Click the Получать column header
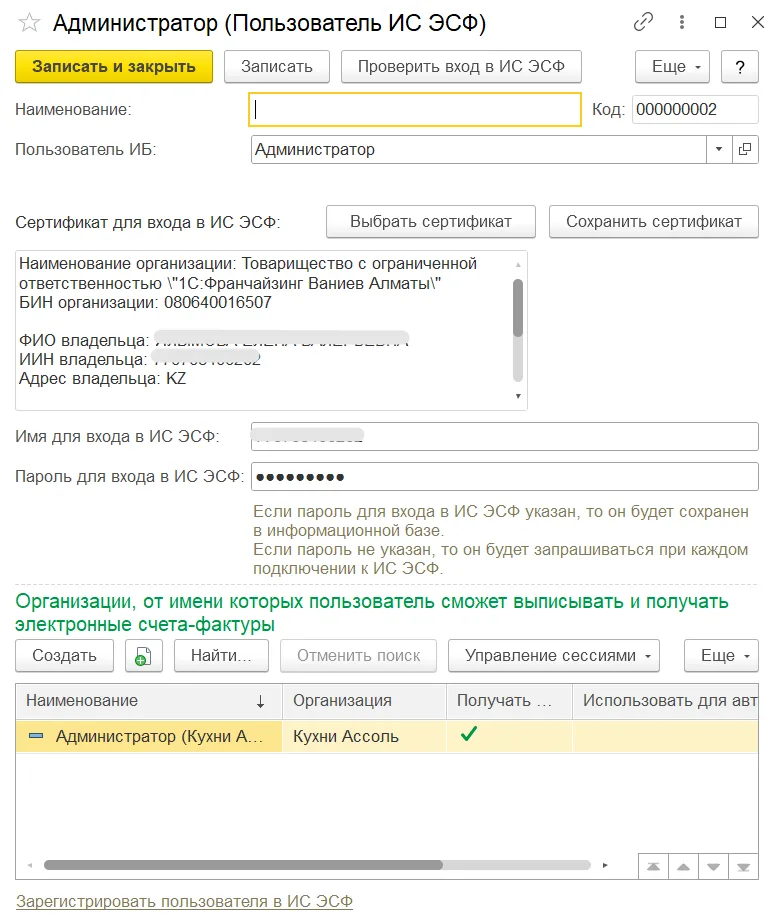 510,701
